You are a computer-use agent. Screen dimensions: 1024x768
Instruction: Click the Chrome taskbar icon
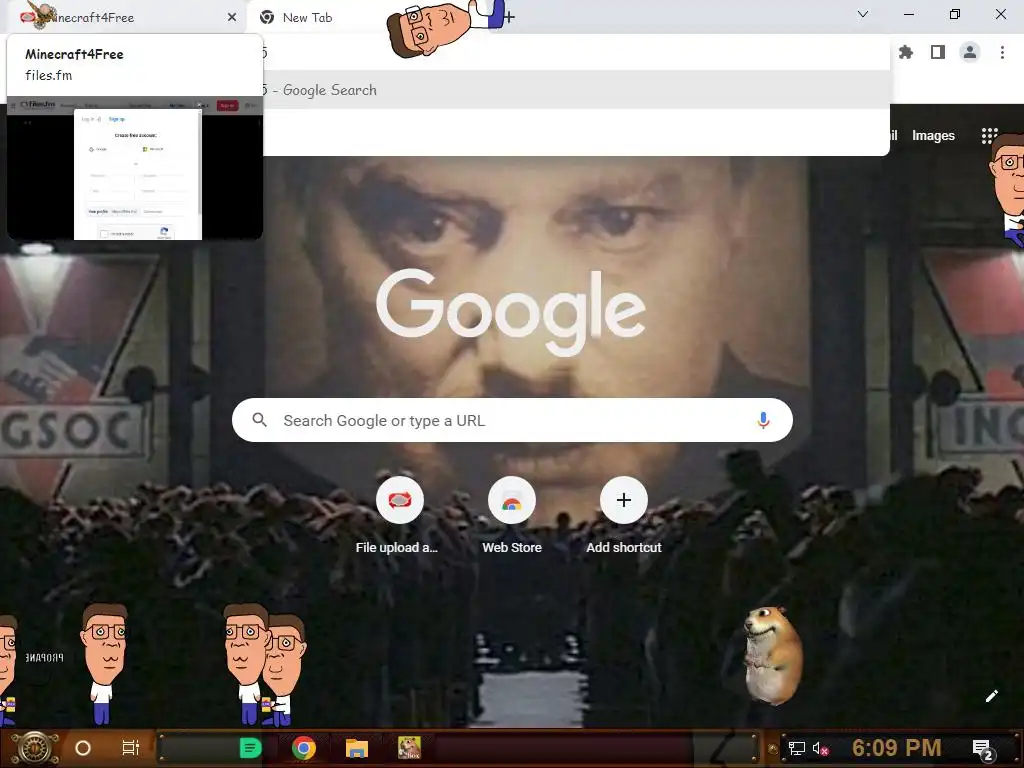pyautogui.click(x=304, y=748)
